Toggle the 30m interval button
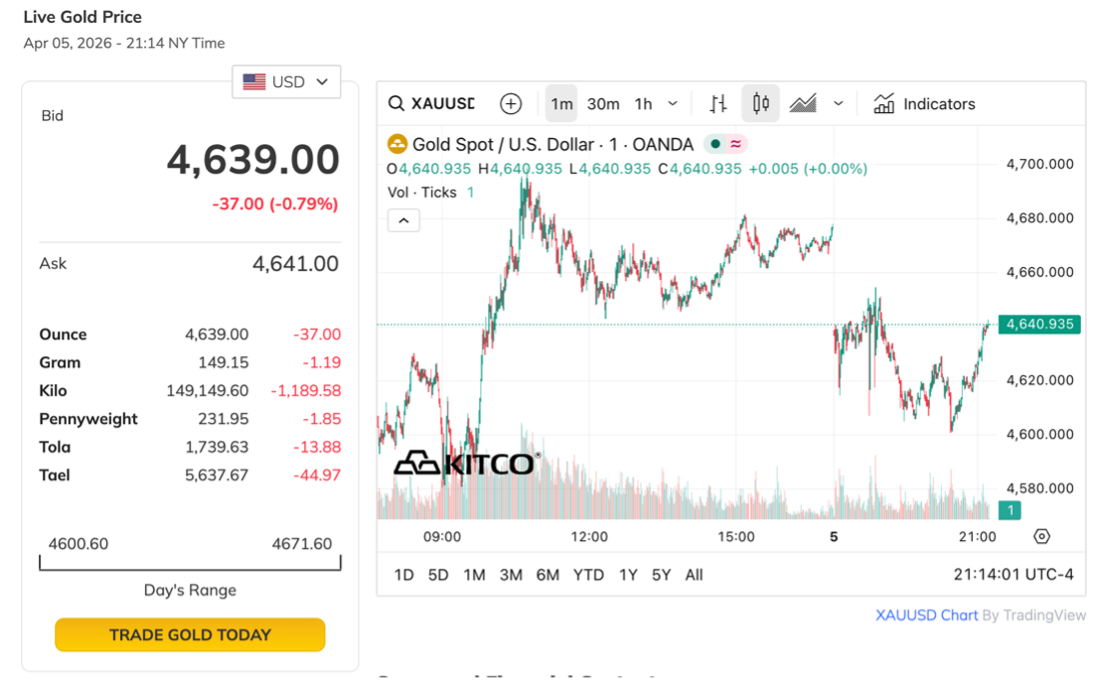Screen dimensions: 1096x681 [x=603, y=104]
